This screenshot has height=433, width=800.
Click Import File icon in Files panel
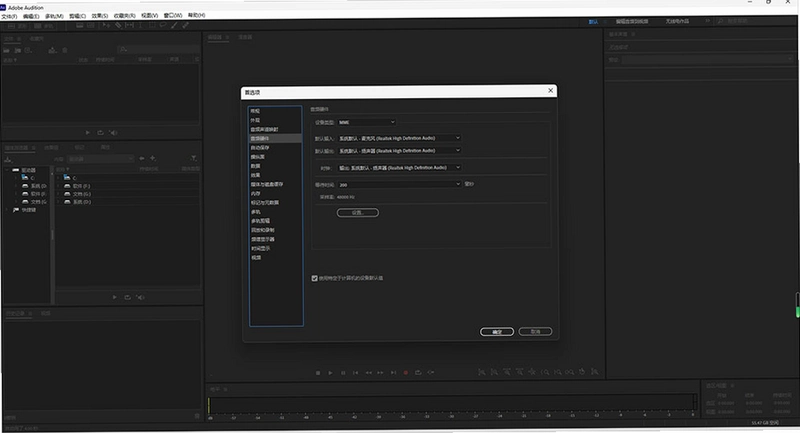pyautogui.click(x=17, y=50)
